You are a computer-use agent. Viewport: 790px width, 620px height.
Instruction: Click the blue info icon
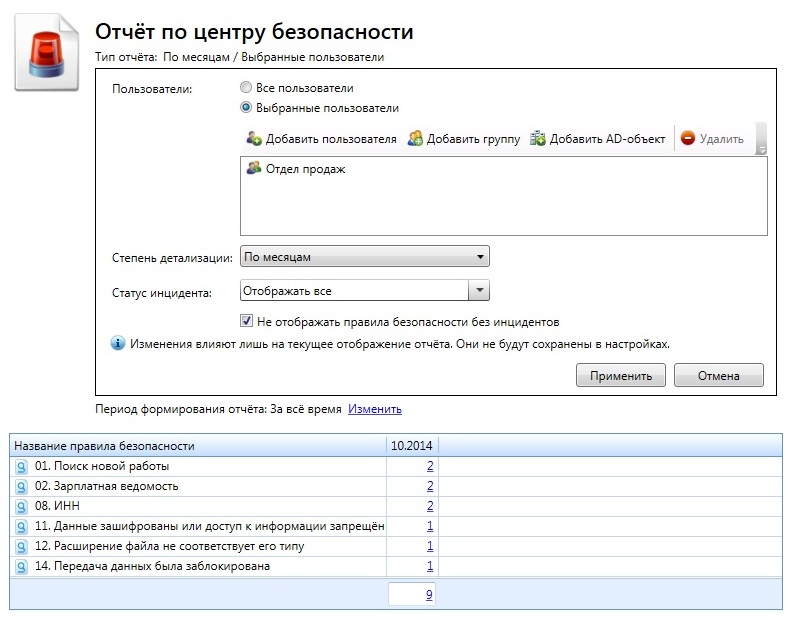point(118,344)
